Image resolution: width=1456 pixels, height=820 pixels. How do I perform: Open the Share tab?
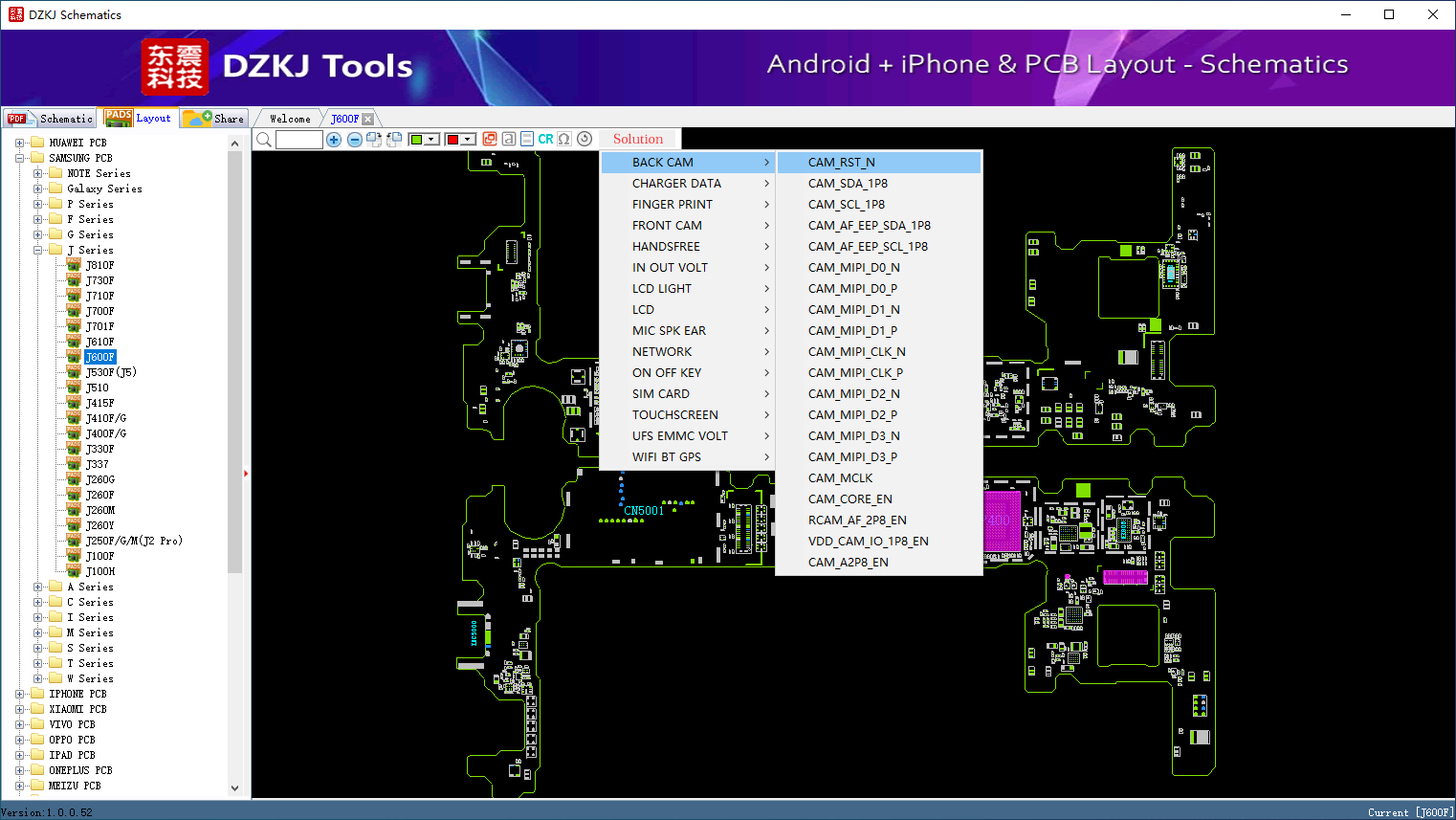[214, 119]
